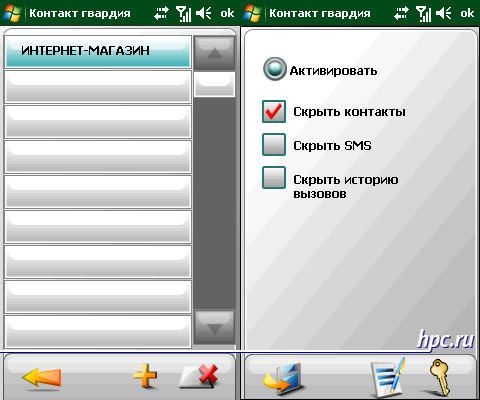The height and width of the screenshot is (400, 480).
Task: Click the golden key password icon
Action: click(440, 377)
